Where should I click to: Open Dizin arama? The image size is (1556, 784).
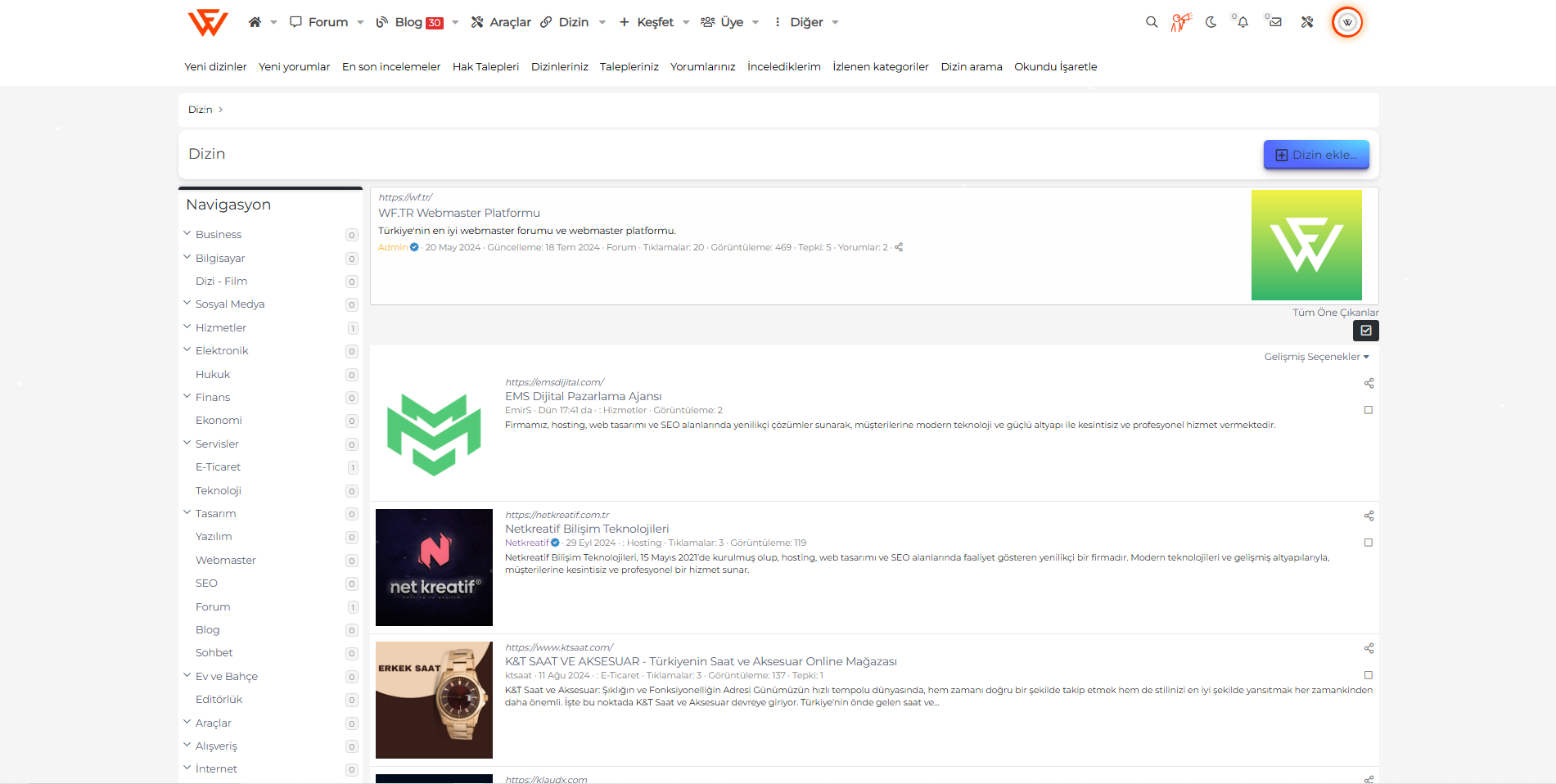click(x=972, y=67)
